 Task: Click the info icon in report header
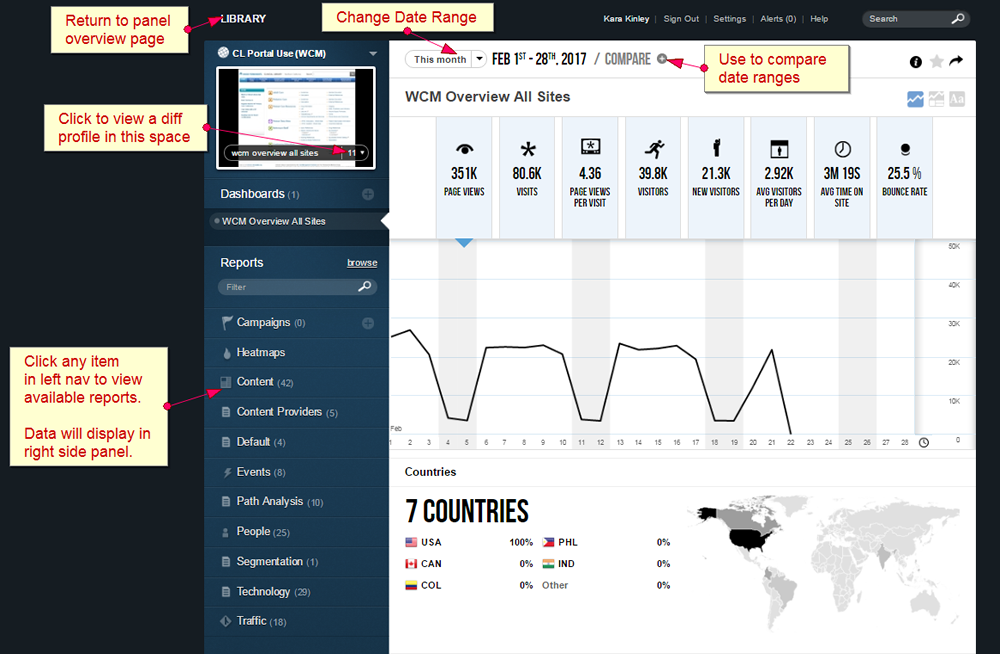915,62
